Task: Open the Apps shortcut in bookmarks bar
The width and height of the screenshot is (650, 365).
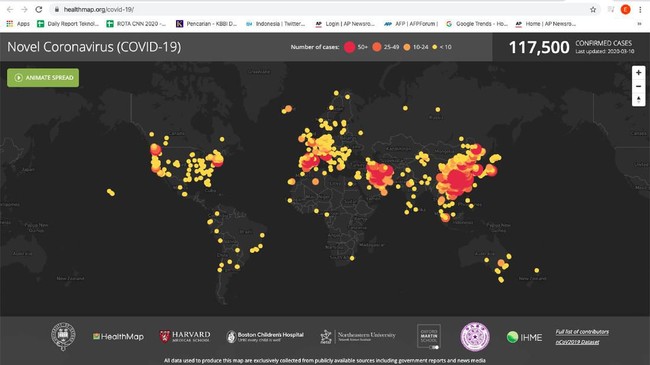Action: pyautogui.click(x=18, y=24)
